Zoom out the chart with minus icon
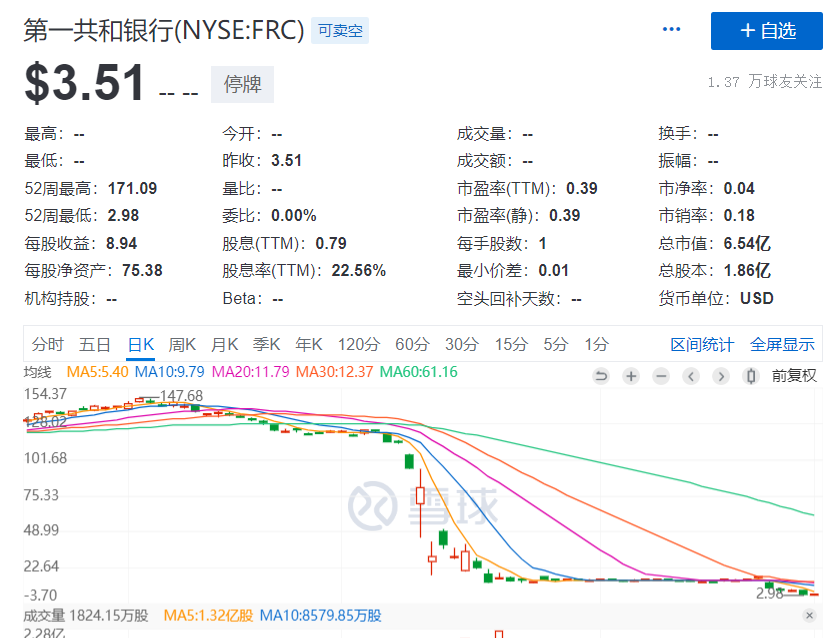Image resolution: width=825 pixels, height=638 pixels. point(661,376)
